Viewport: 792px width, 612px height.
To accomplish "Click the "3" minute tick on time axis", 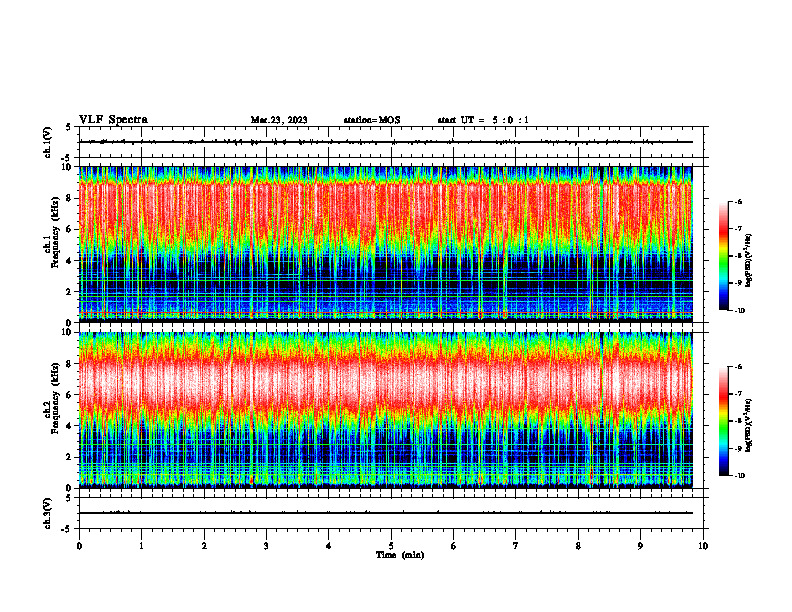I will point(266,546).
